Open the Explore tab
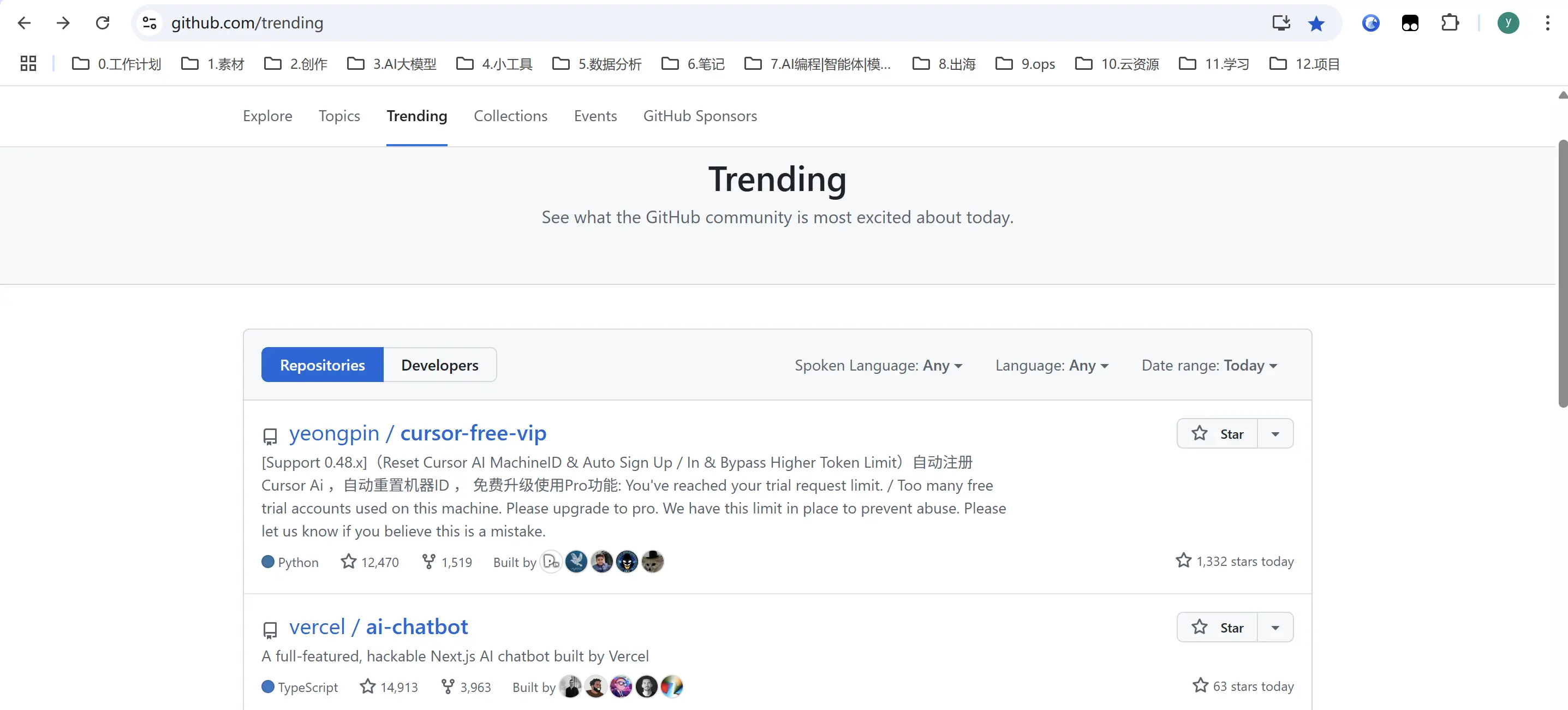 point(267,116)
